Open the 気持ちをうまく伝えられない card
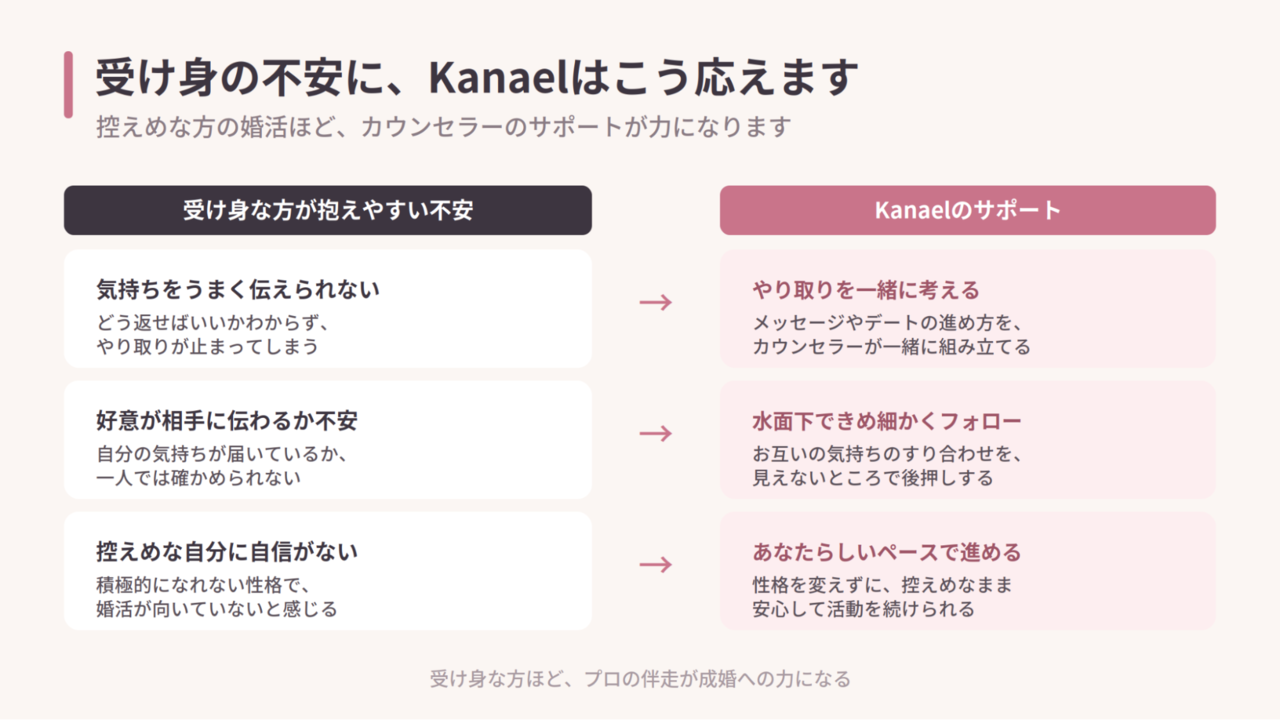 click(328, 308)
